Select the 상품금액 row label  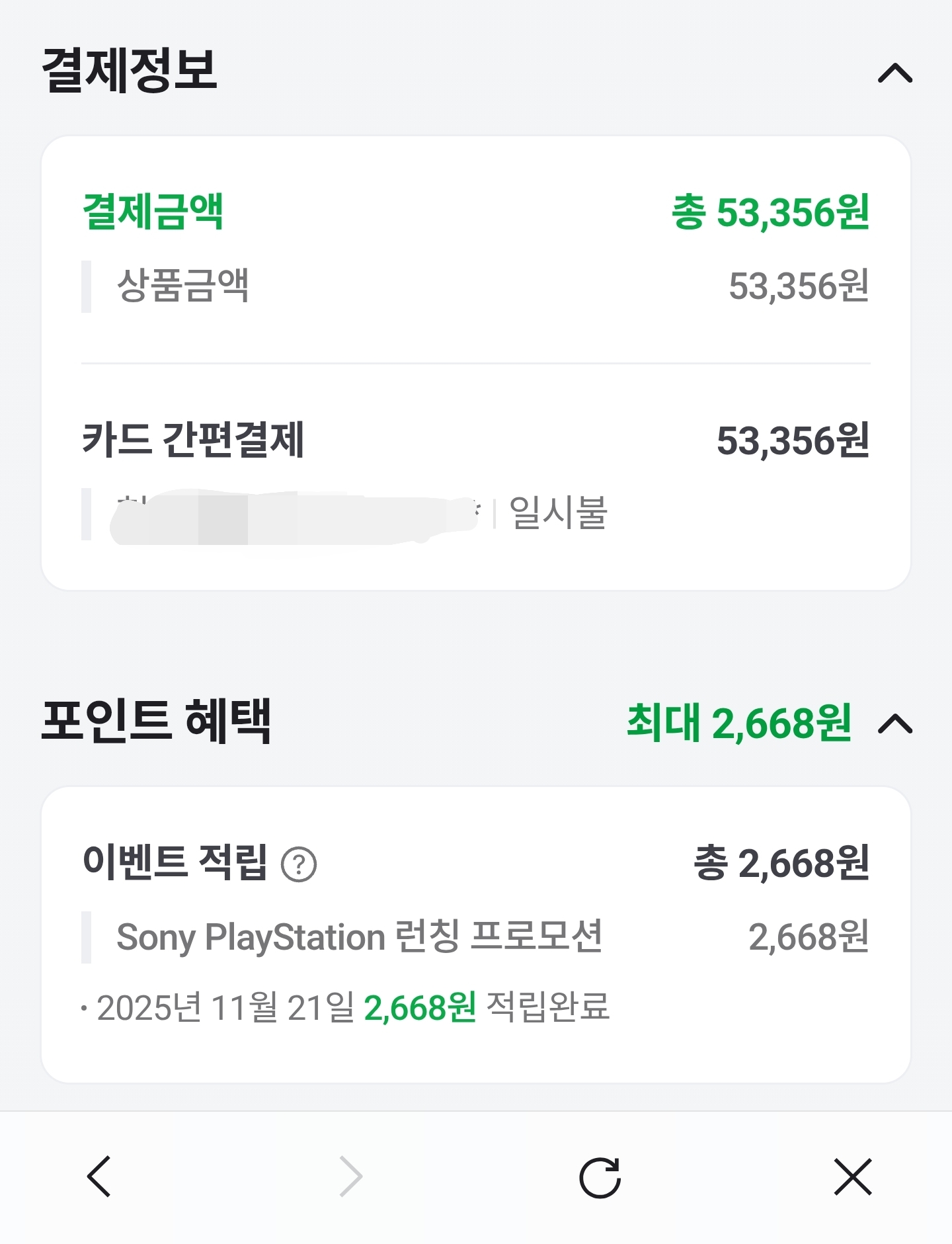point(183,286)
